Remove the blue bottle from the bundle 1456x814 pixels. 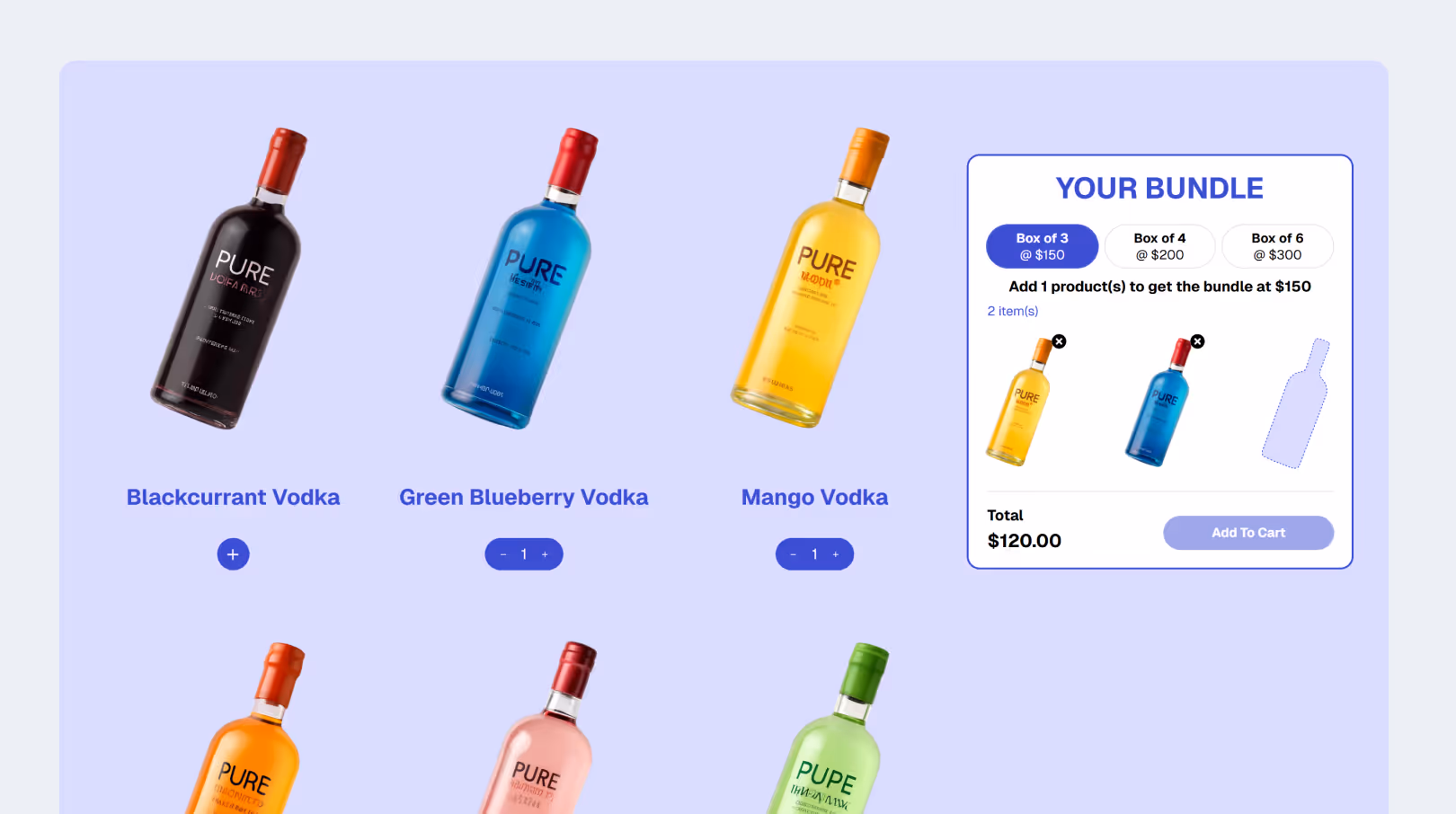coord(1197,341)
